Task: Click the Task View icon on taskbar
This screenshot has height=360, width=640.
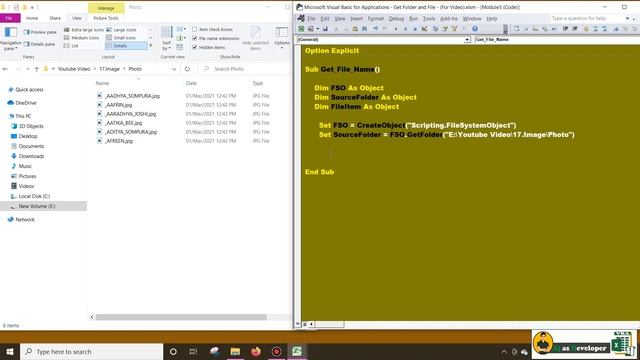Action: point(193,351)
